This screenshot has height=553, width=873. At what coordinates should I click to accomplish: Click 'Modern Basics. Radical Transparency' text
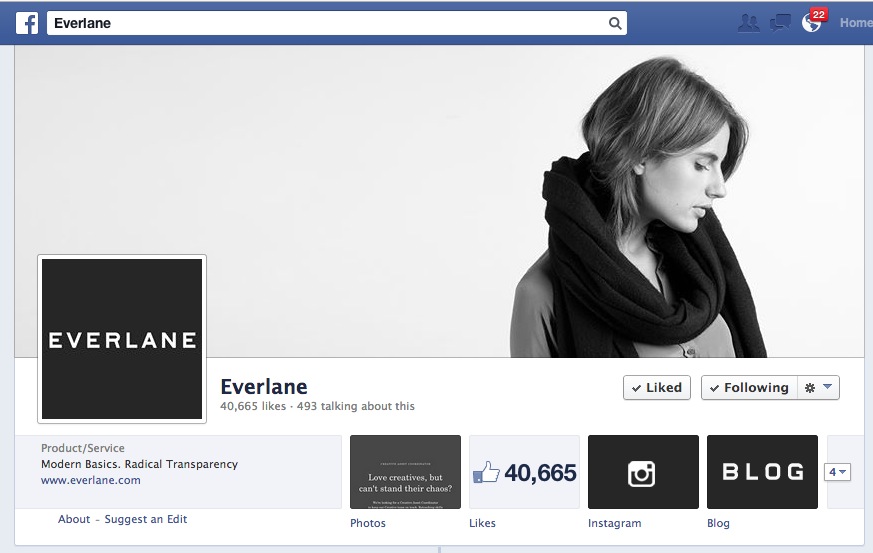[139, 464]
